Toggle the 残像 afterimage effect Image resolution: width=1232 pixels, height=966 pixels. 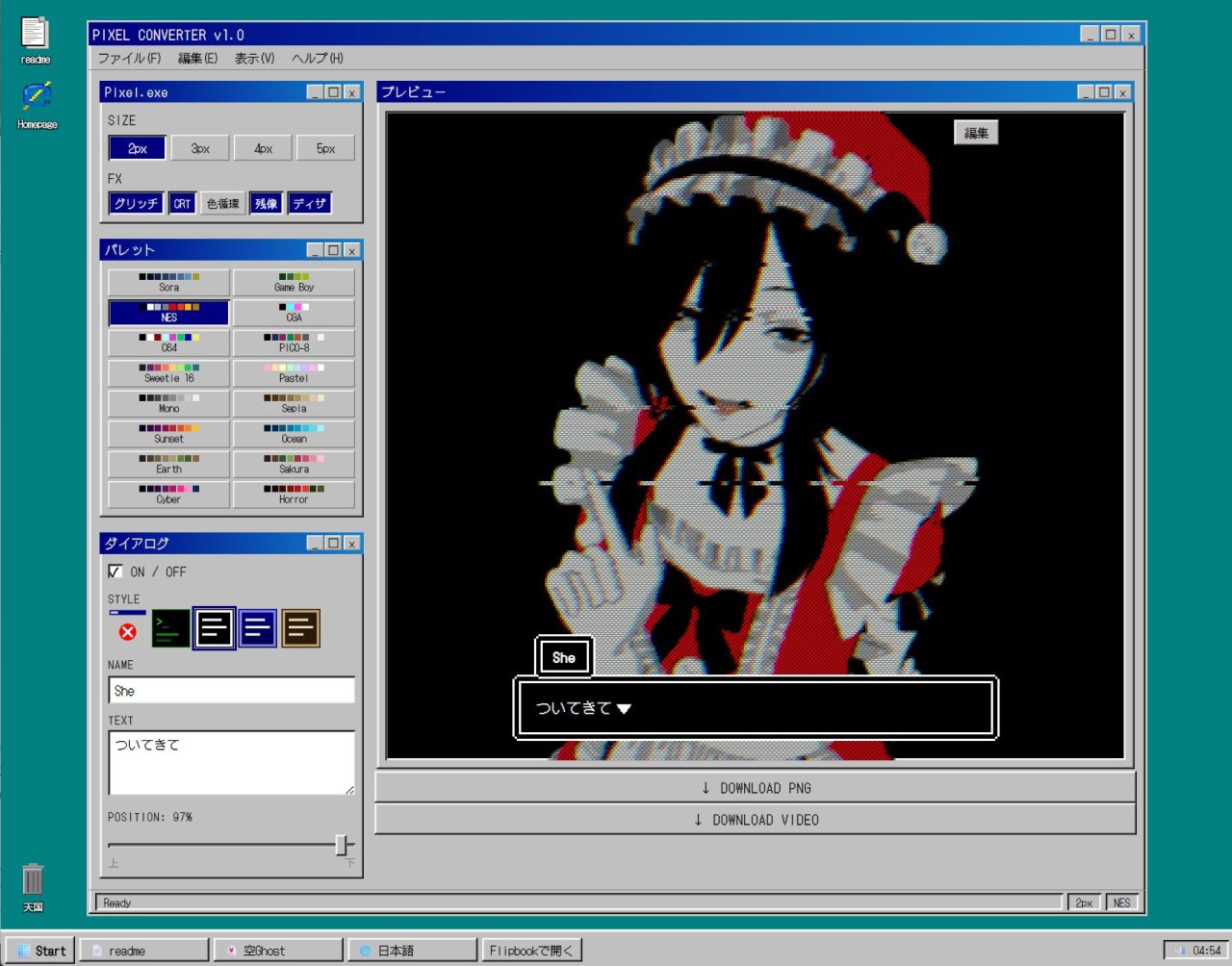click(267, 204)
